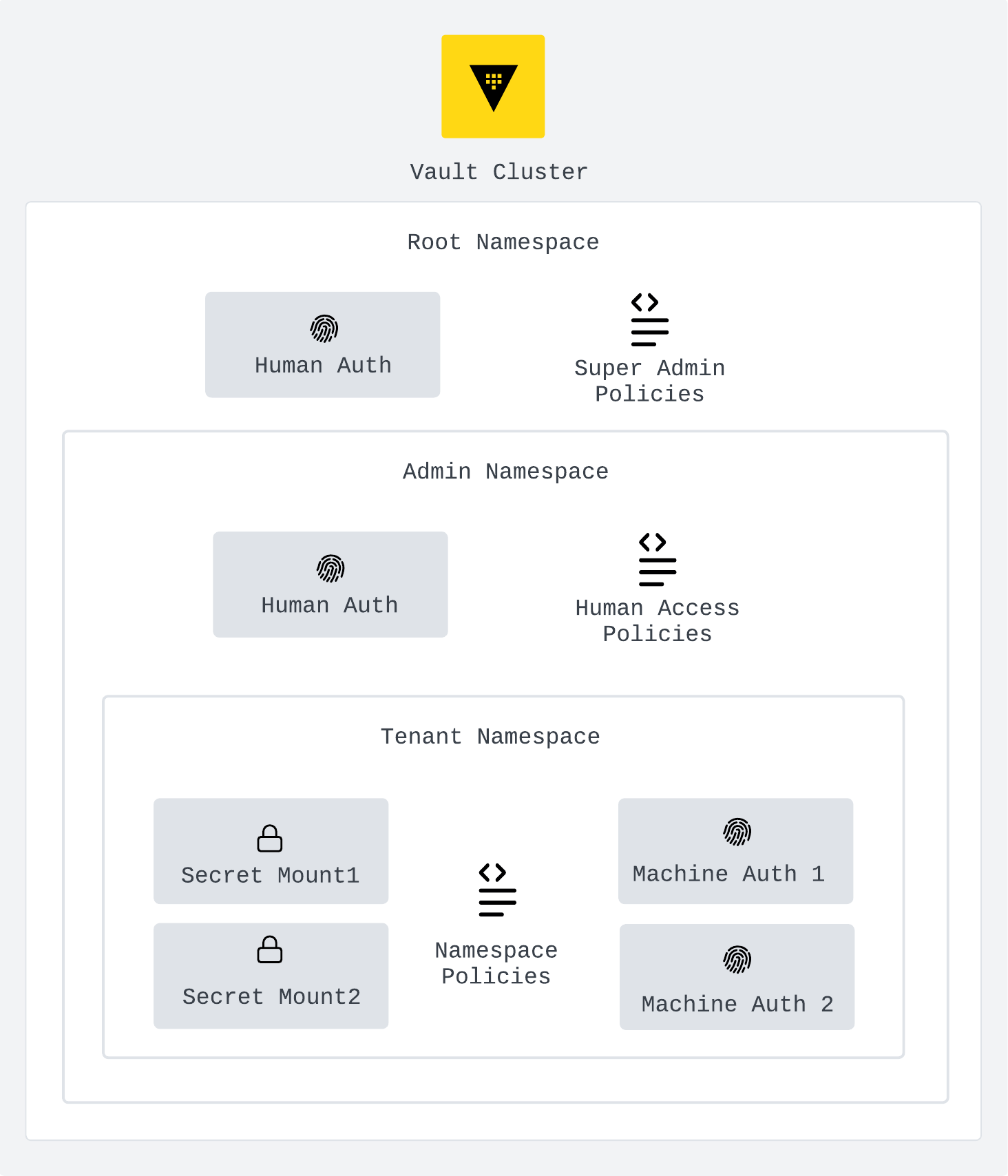
Task: Click the Super Admin Policies code icon
Action: [649, 320]
